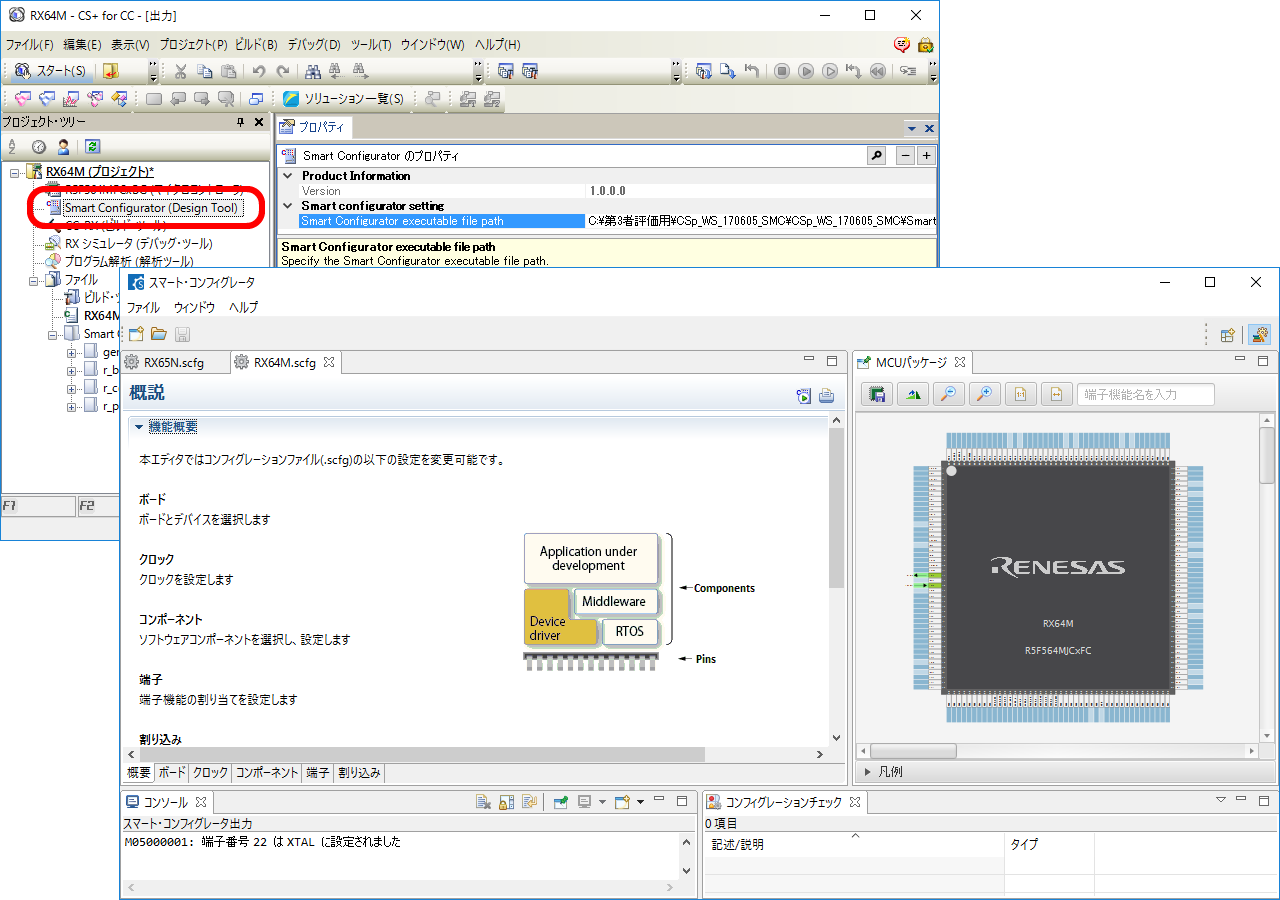The width and height of the screenshot is (1280, 900).
Task: Expand all categories with plus button in properties
Action: pyautogui.click(x=926, y=156)
